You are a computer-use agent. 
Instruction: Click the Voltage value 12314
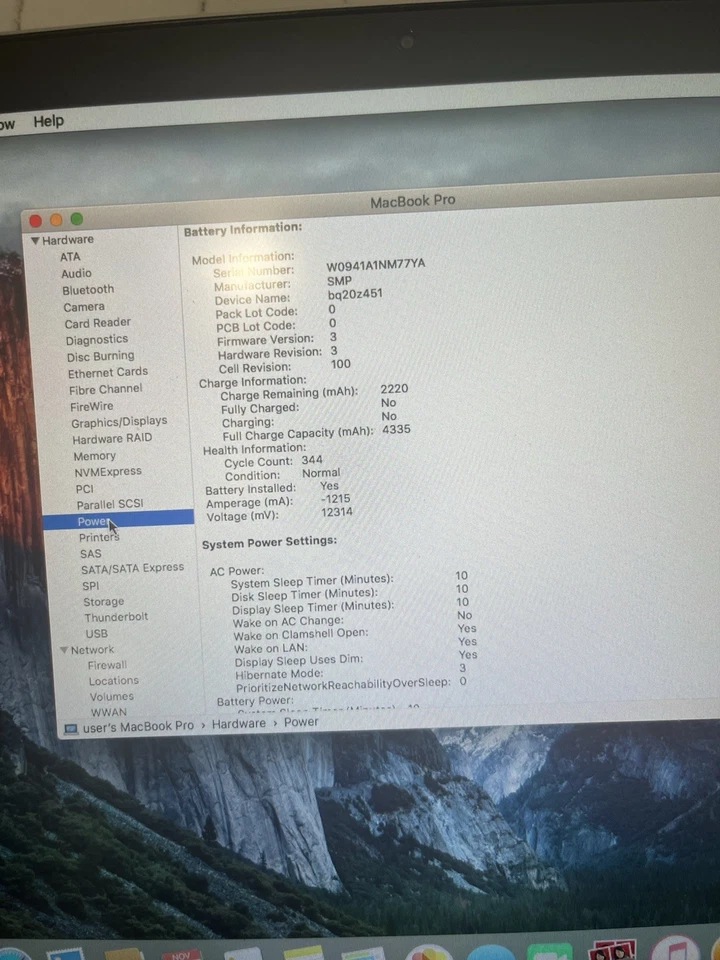(337, 512)
